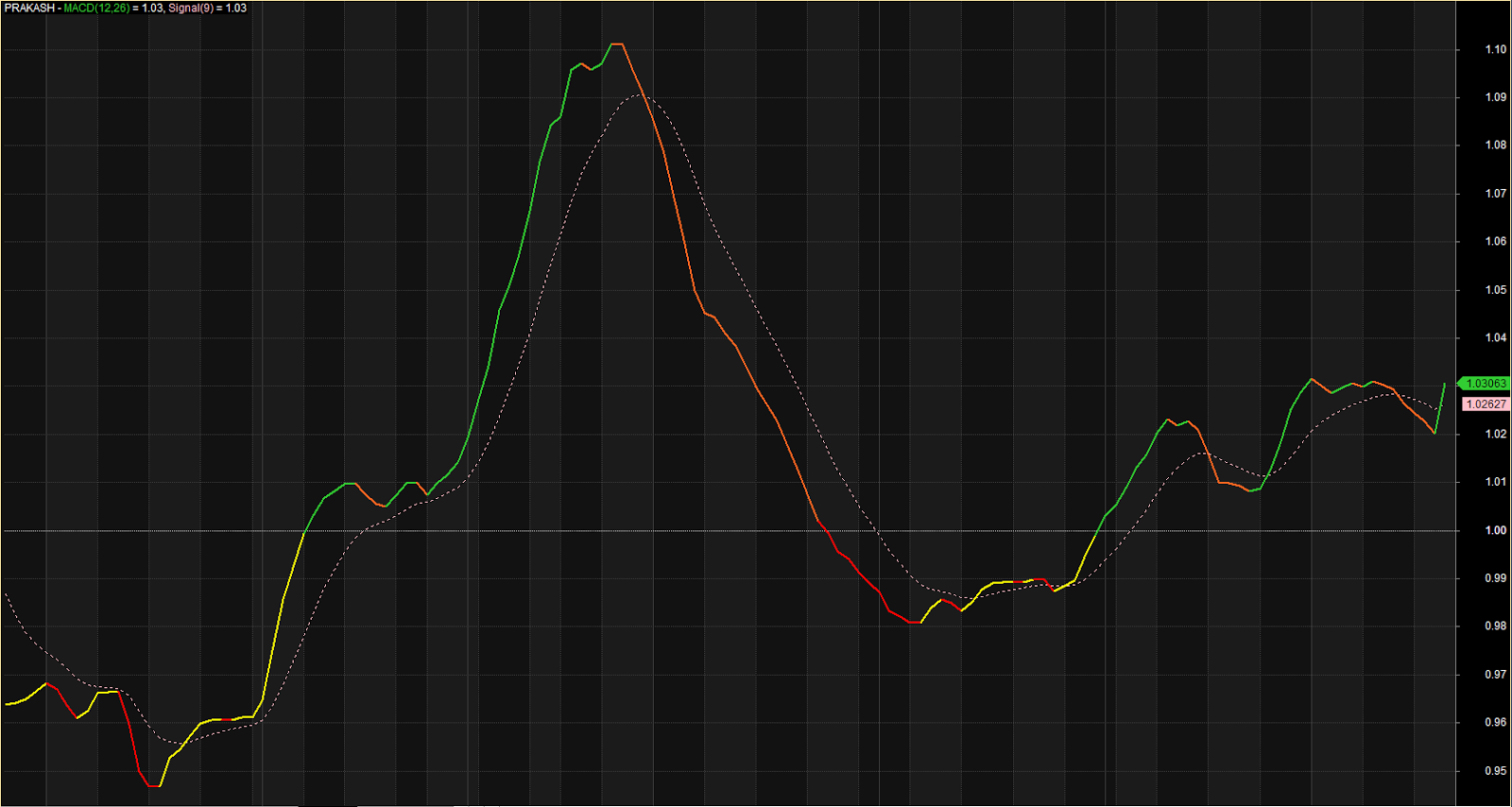Click the 1.08 axis label
1512x807 pixels.
[1496, 146]
